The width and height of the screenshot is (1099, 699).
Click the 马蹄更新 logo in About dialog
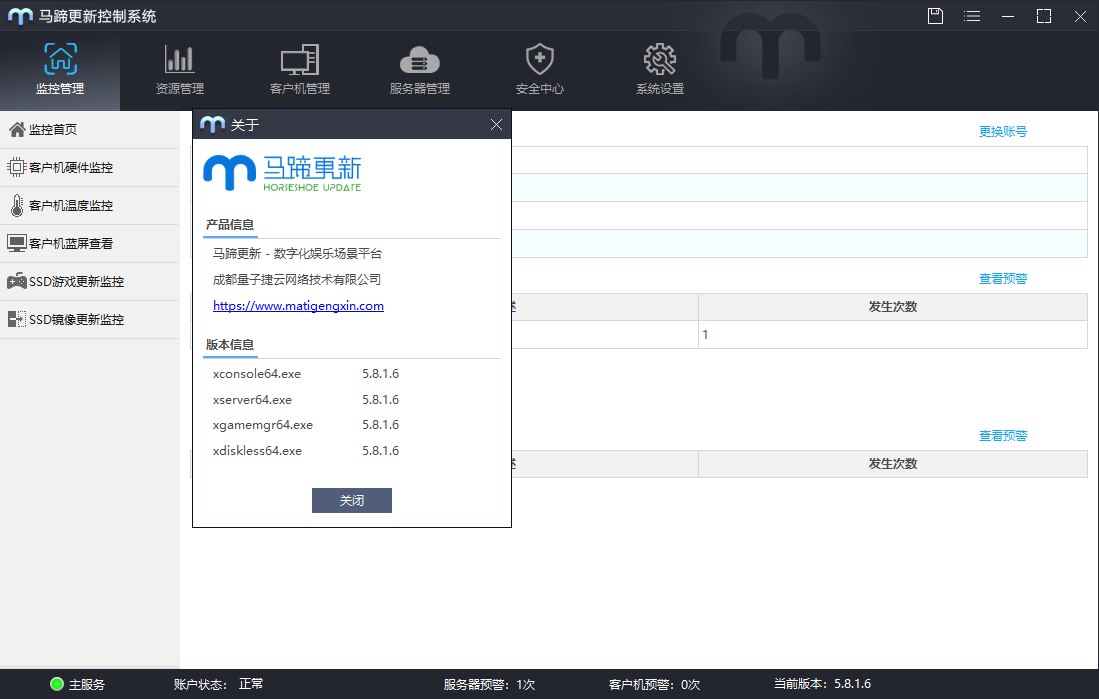[282, 173]
